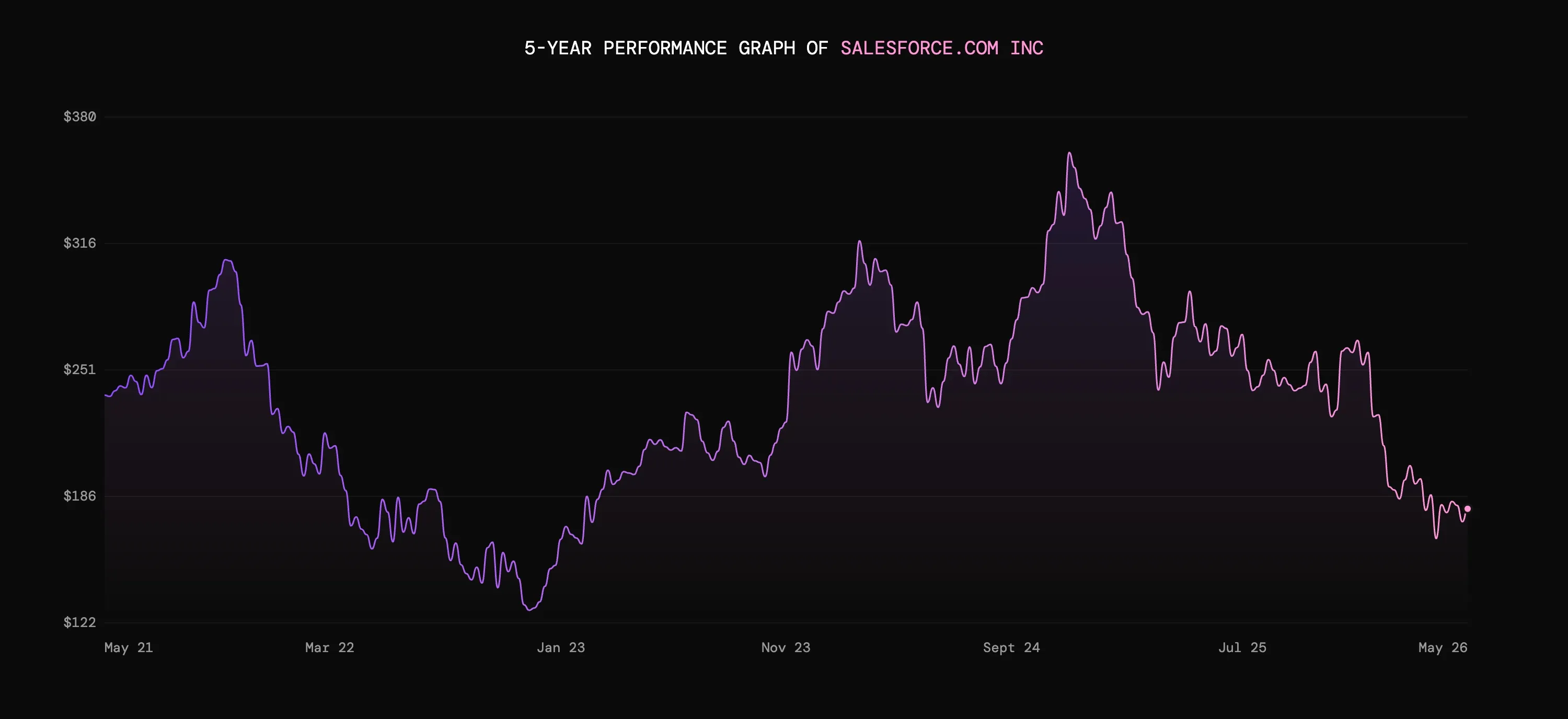The width and height of the screenshot is (1568, 719).
Task: Click the pink endpoint dot on the line
Action: (x=1468, y=508)
